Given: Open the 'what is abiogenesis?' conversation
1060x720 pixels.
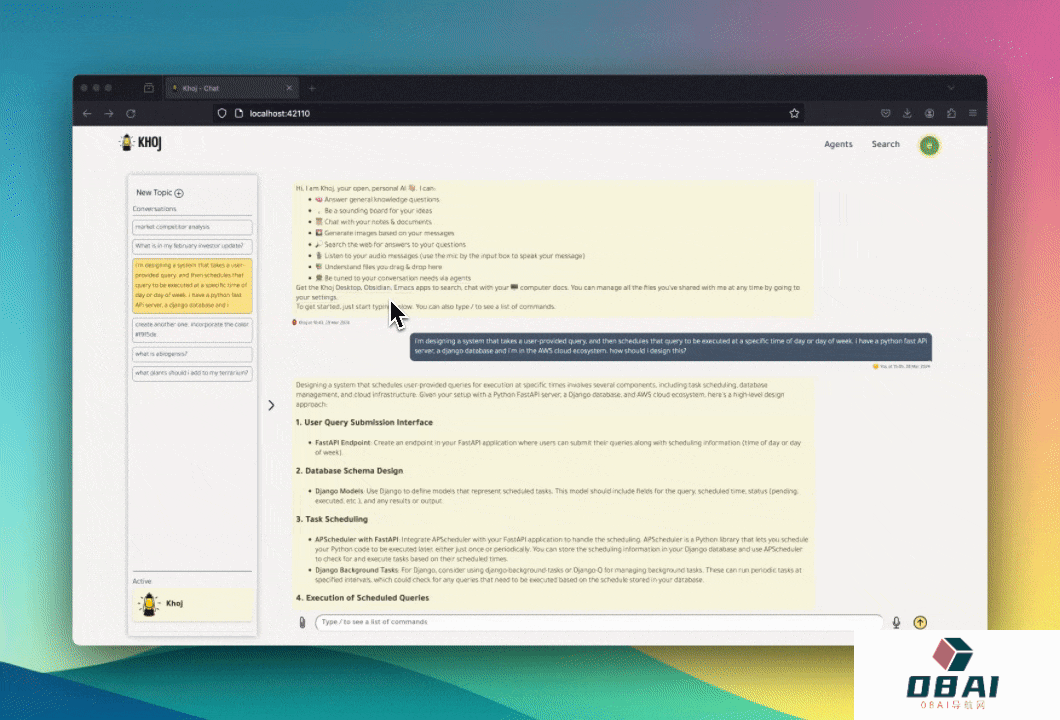Looking at the screenshot, I should pos(192,354).
